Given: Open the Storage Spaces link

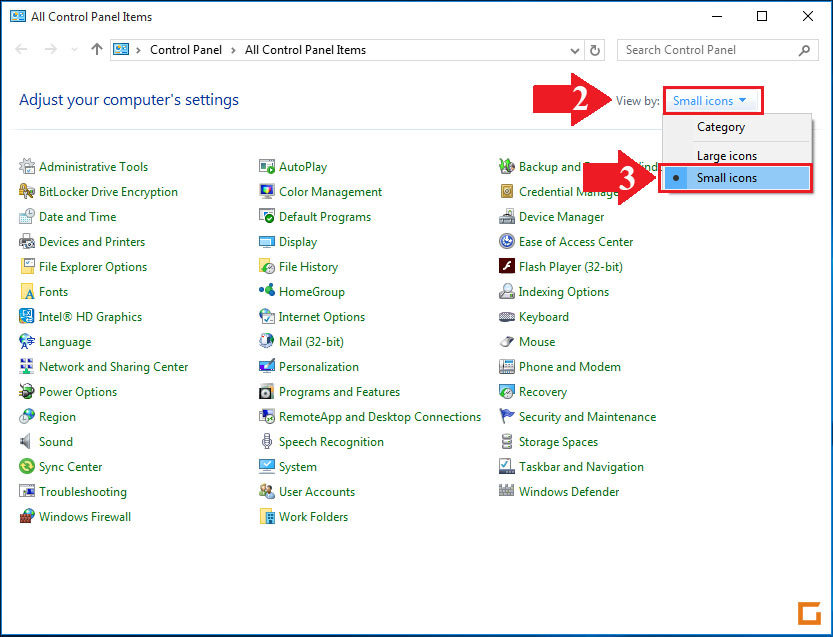Looking at the screenshot, I should [x=558, y=441].
